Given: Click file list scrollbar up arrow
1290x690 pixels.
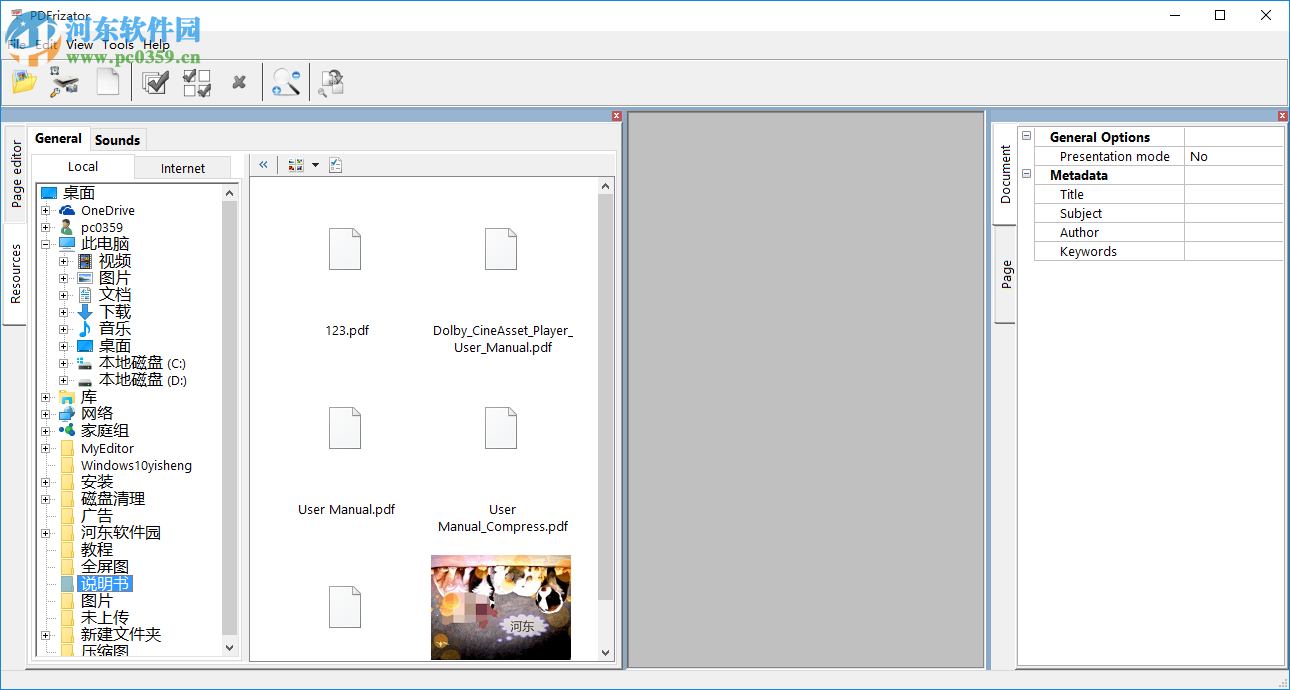Looking at the screenshot, I should (606, 186).
